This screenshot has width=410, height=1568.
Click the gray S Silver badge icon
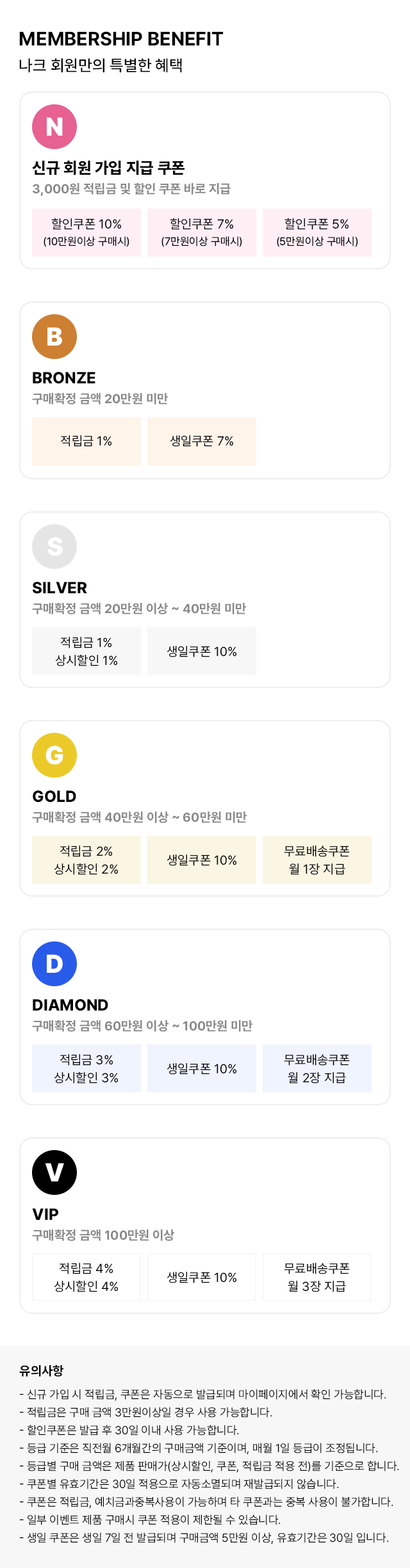[x=54, y=547]
